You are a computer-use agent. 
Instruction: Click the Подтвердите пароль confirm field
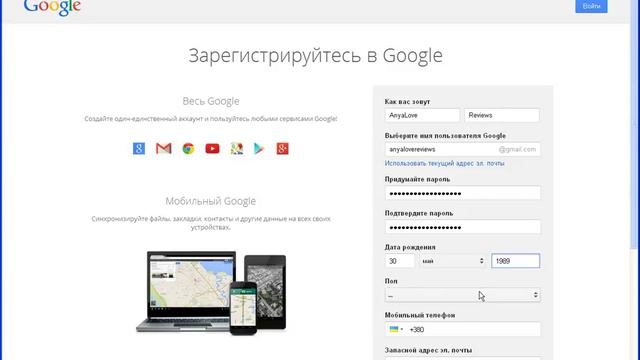click(462, 227)
